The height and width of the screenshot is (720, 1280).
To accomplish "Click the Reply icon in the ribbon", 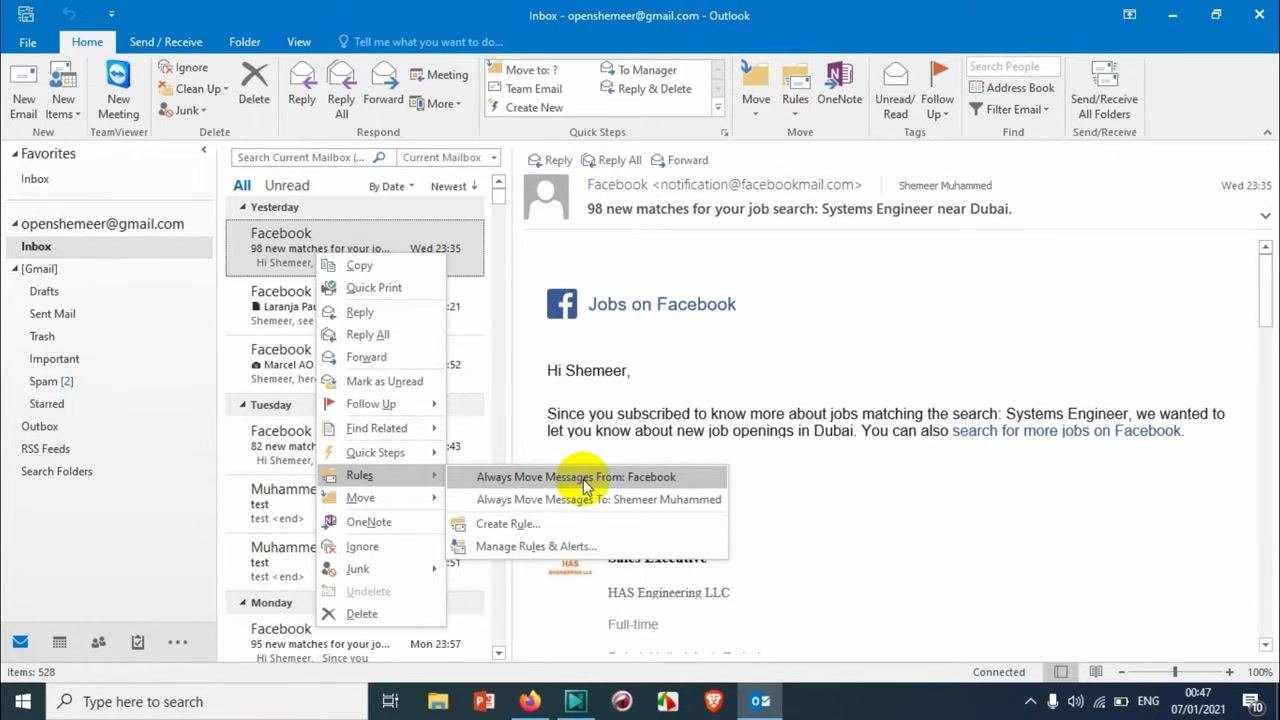I will coord(302,84).
